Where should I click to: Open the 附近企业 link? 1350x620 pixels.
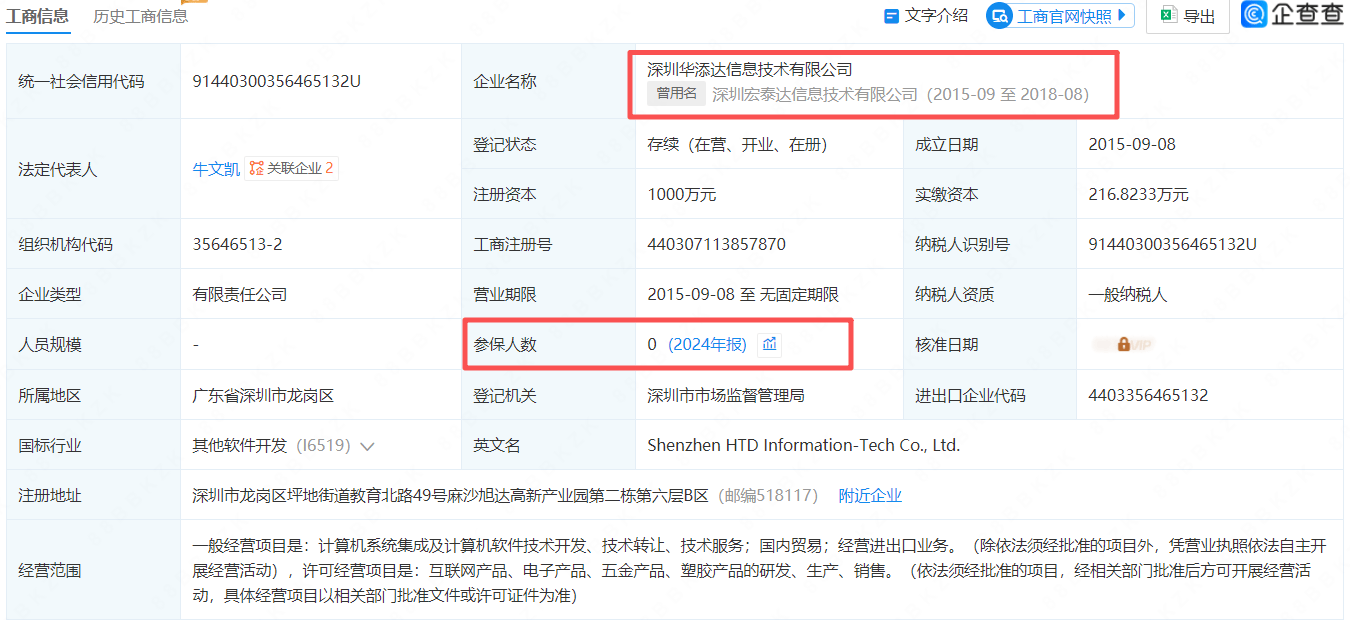tap(870, 495)
